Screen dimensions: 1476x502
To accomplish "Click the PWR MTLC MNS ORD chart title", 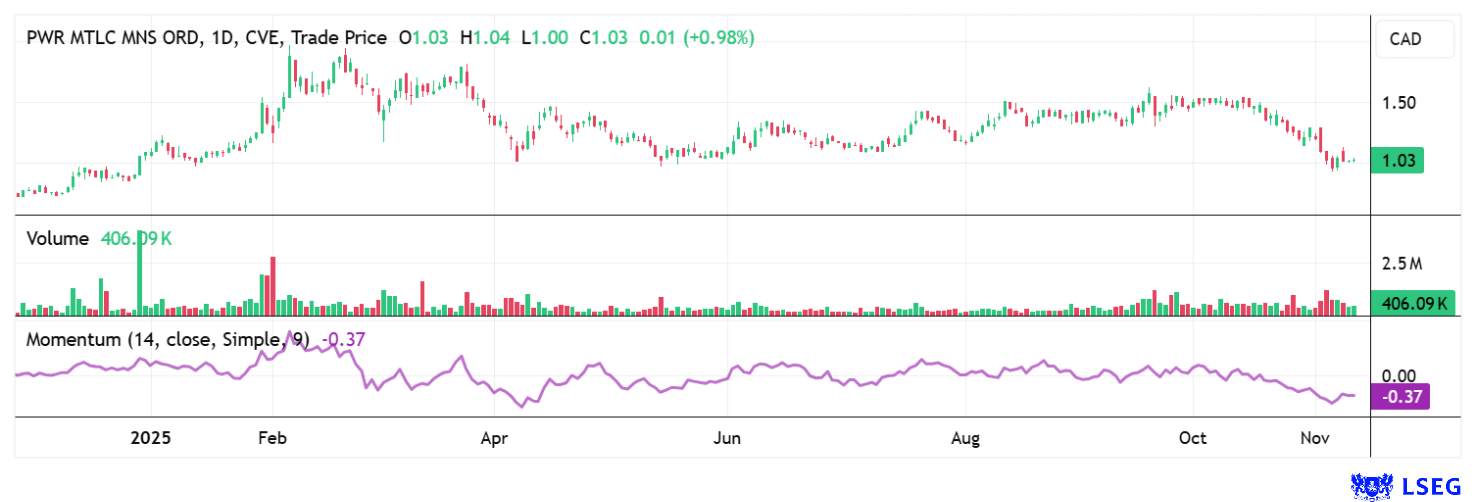I will (x=115, y=38).
